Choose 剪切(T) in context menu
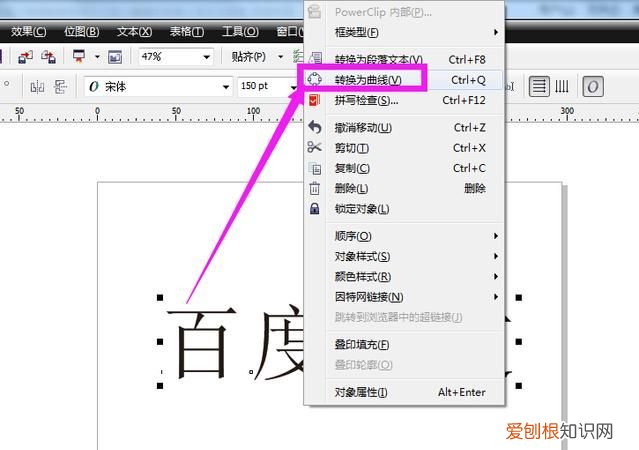The width and height of the screenshot is (639, 450). pyautogui.click(x=404, y=148)
